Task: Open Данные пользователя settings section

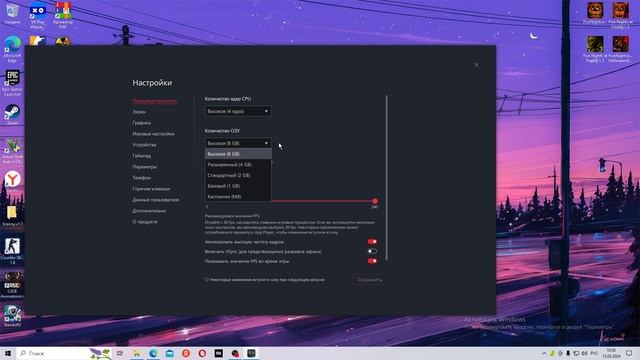Action: click(156, 200)
